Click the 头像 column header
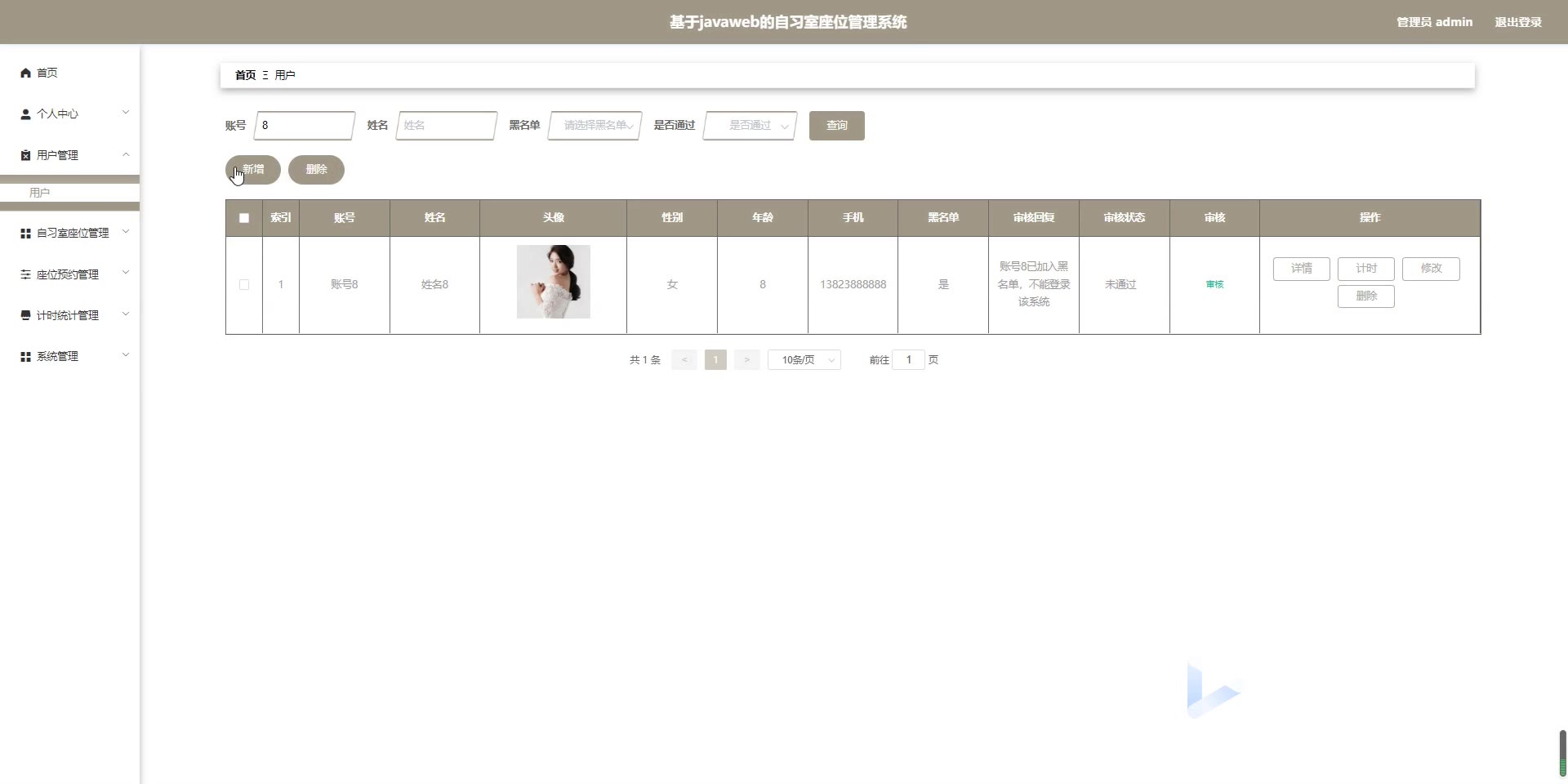The image size is (1568, 784). (x=554, y=218)
